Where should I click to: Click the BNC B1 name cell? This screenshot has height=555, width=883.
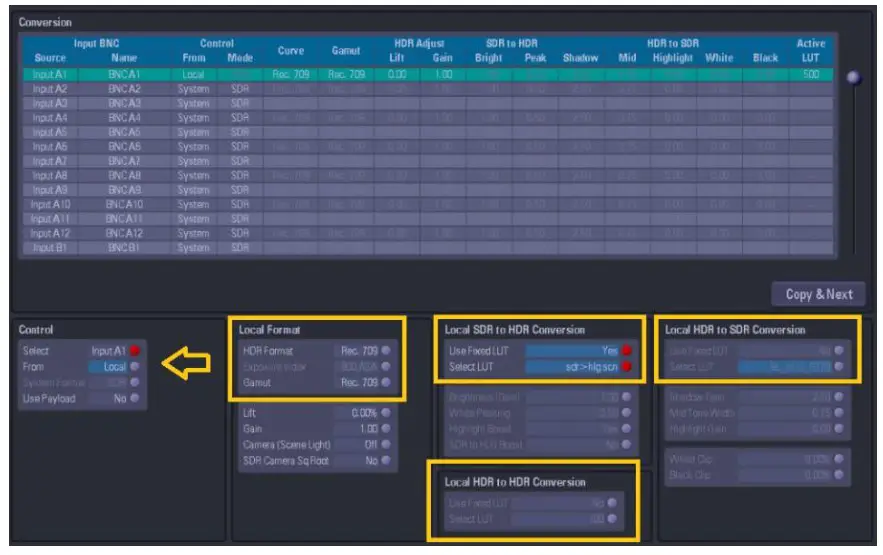coord(124,248)
